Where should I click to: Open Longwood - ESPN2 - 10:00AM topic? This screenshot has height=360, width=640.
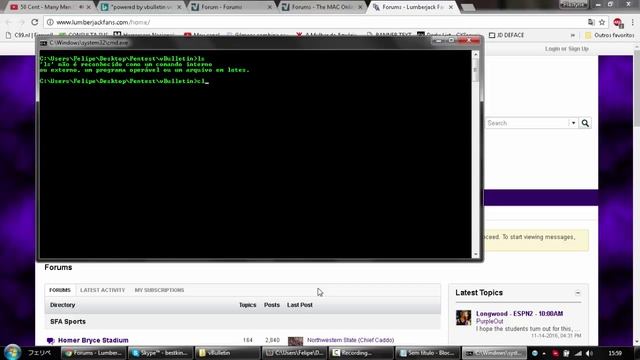point(519,314)
